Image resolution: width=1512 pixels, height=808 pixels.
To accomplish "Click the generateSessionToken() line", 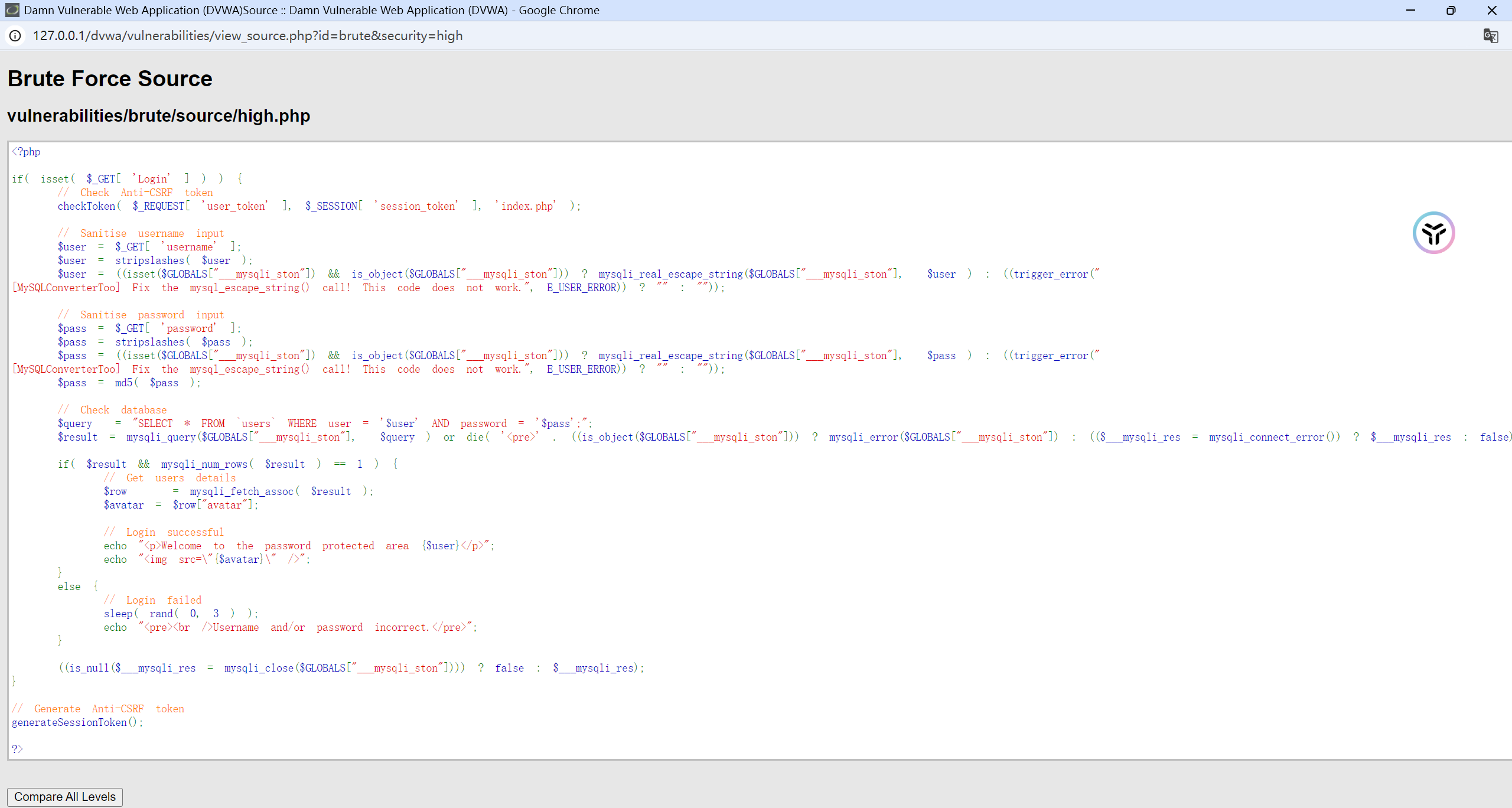I will (77, 722).
